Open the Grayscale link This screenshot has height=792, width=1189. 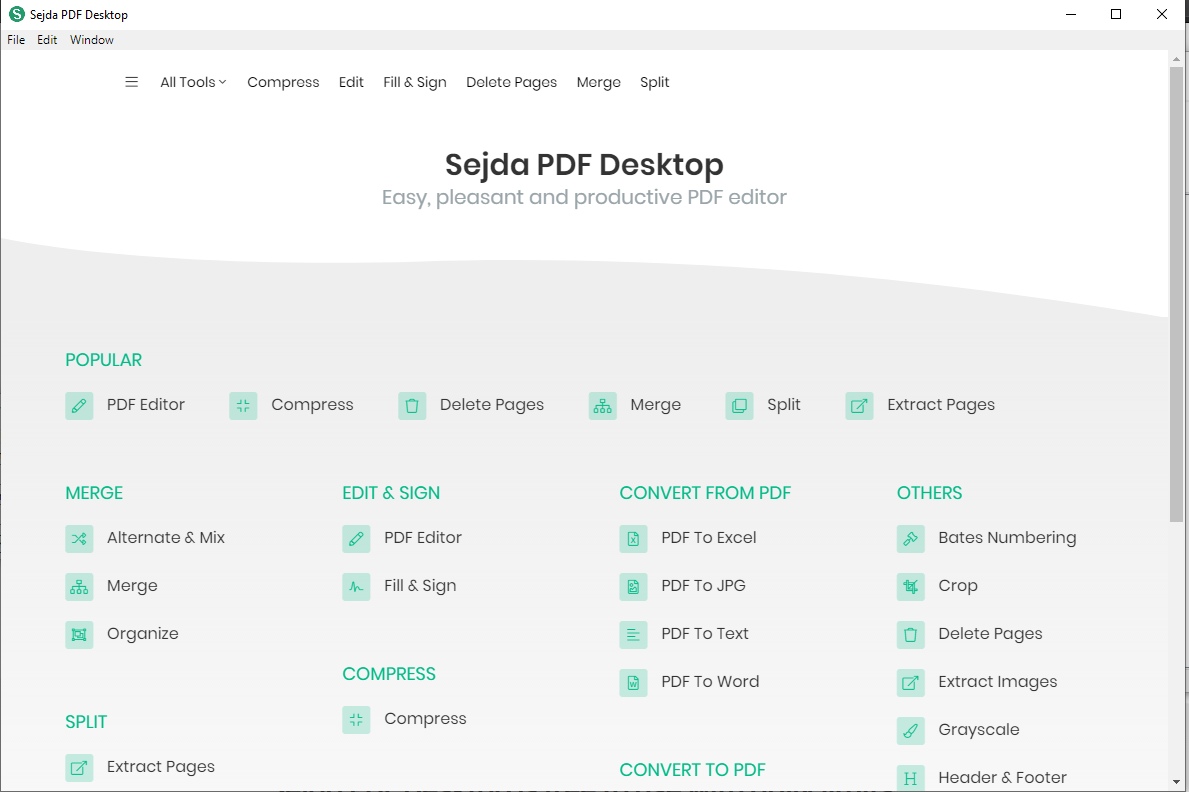tap(979, 730)
